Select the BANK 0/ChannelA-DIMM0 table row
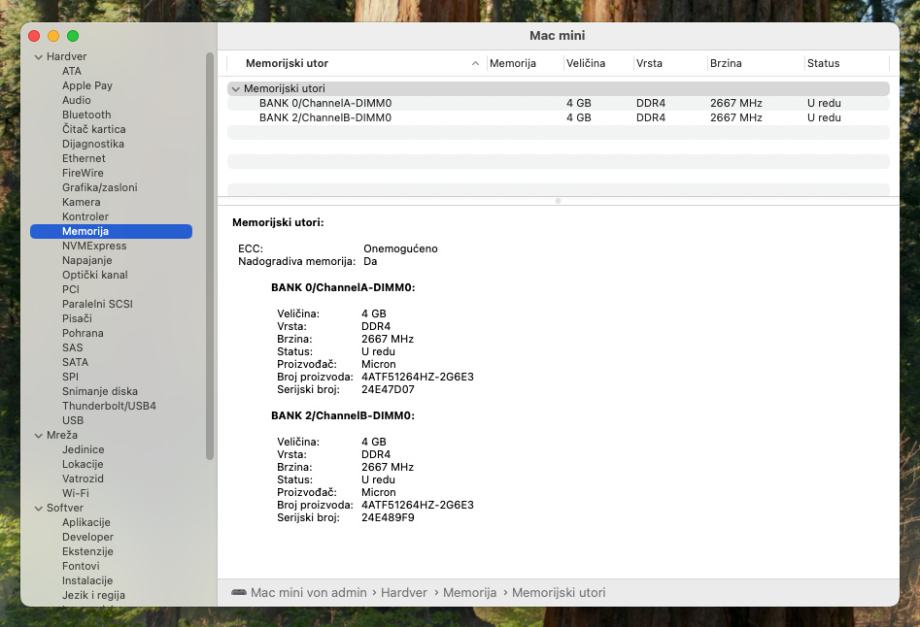The image size is (920, 627). (325, 103)
